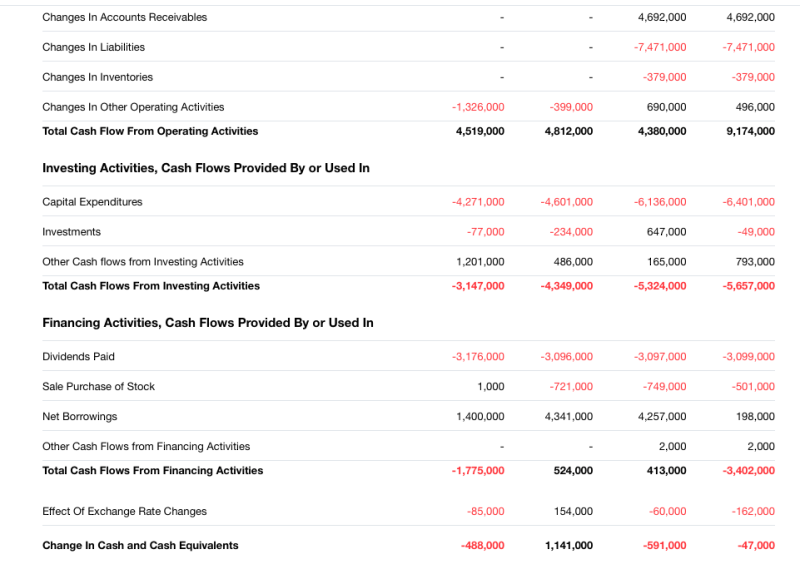
Task: Select the Net Borrowings row label
Action: click(x=79, y=417)
